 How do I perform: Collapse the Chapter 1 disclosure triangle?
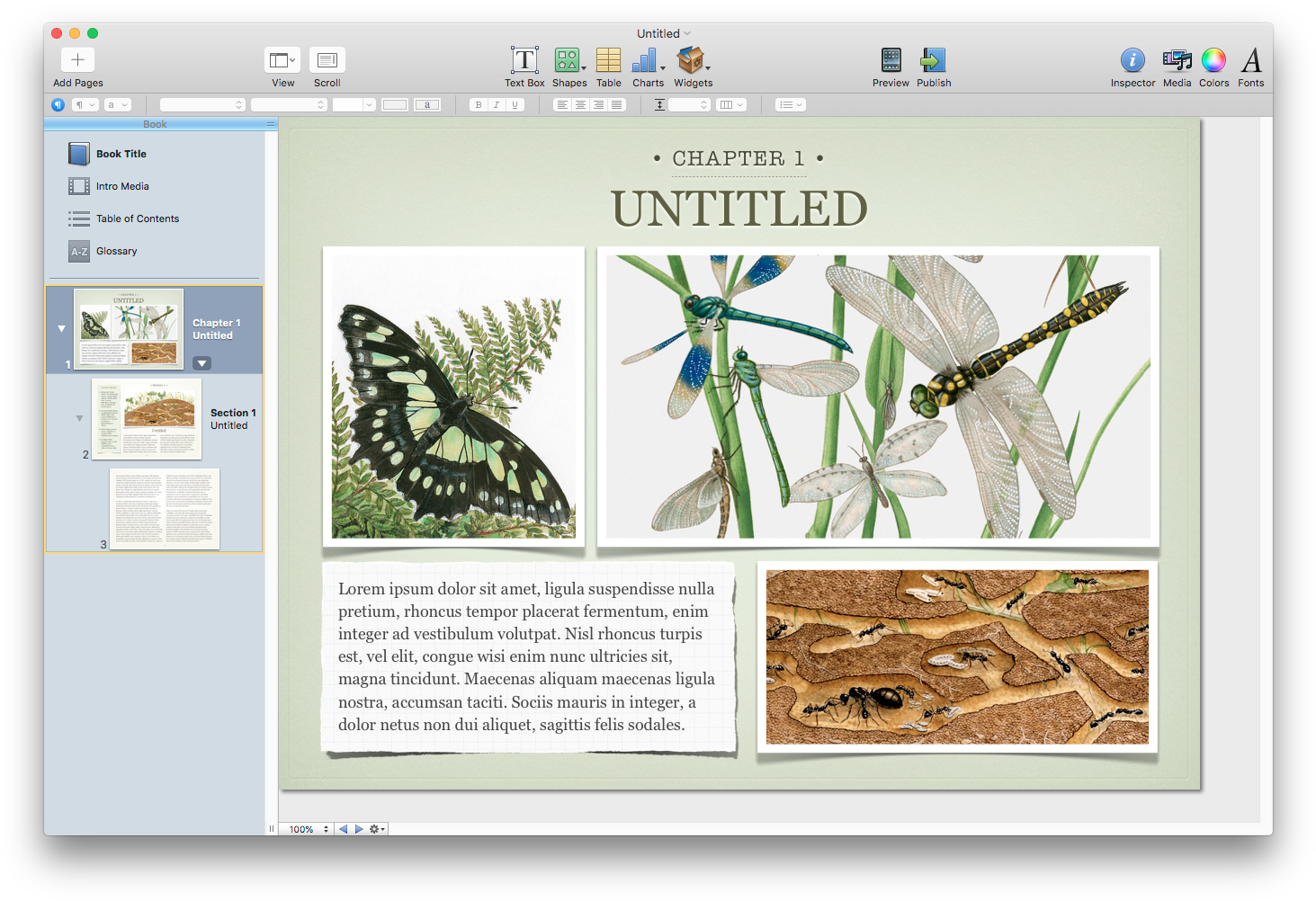pyautogui.click(x=60, y=329)
